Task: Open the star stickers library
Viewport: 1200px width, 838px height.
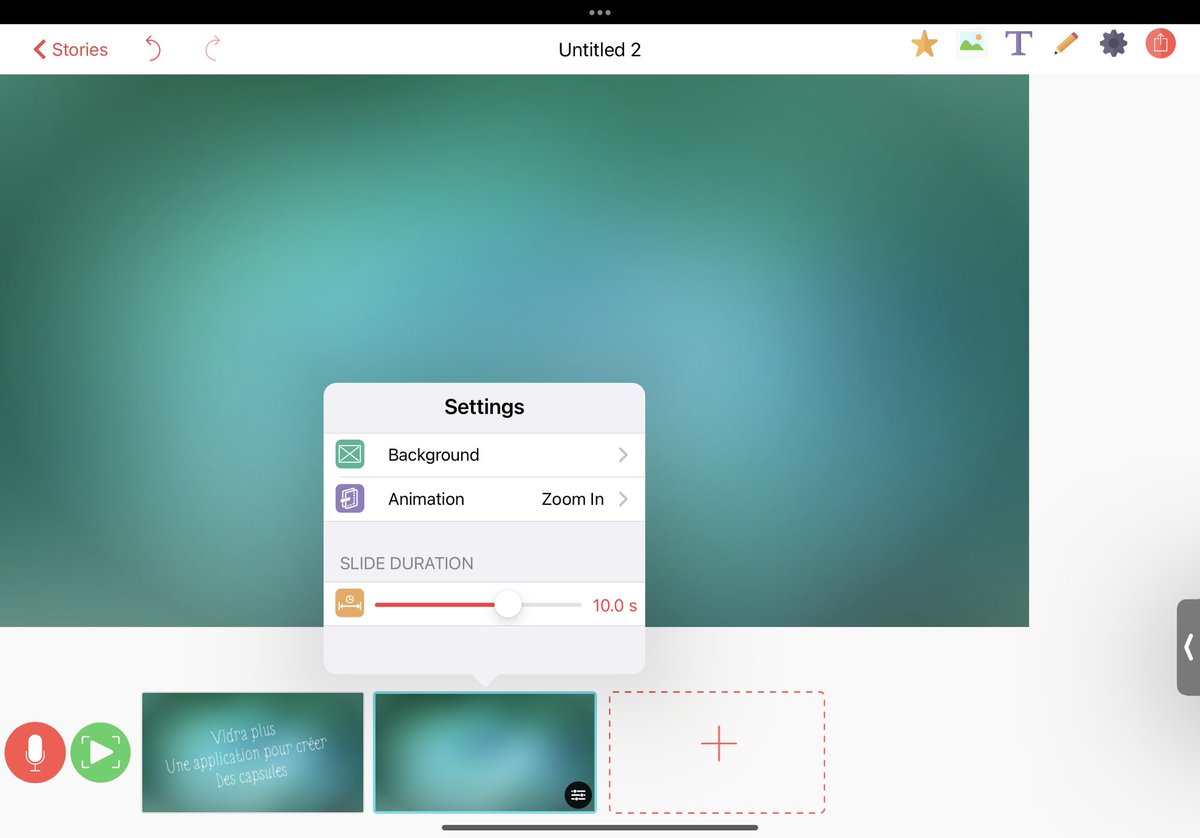Action: click(924, 44)
